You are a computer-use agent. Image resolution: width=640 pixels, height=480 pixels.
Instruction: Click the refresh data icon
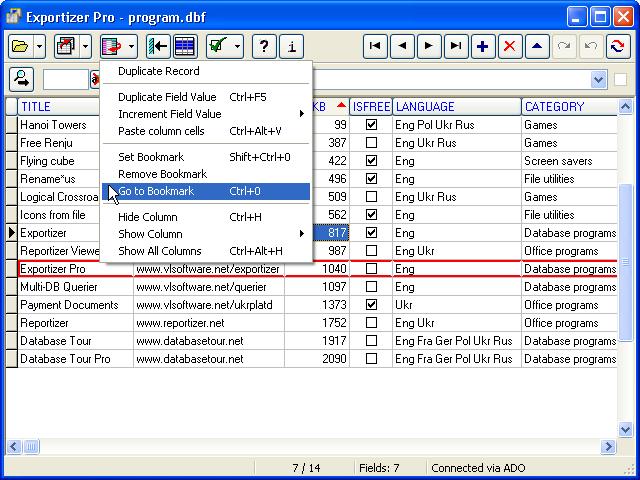pos(617,46)
